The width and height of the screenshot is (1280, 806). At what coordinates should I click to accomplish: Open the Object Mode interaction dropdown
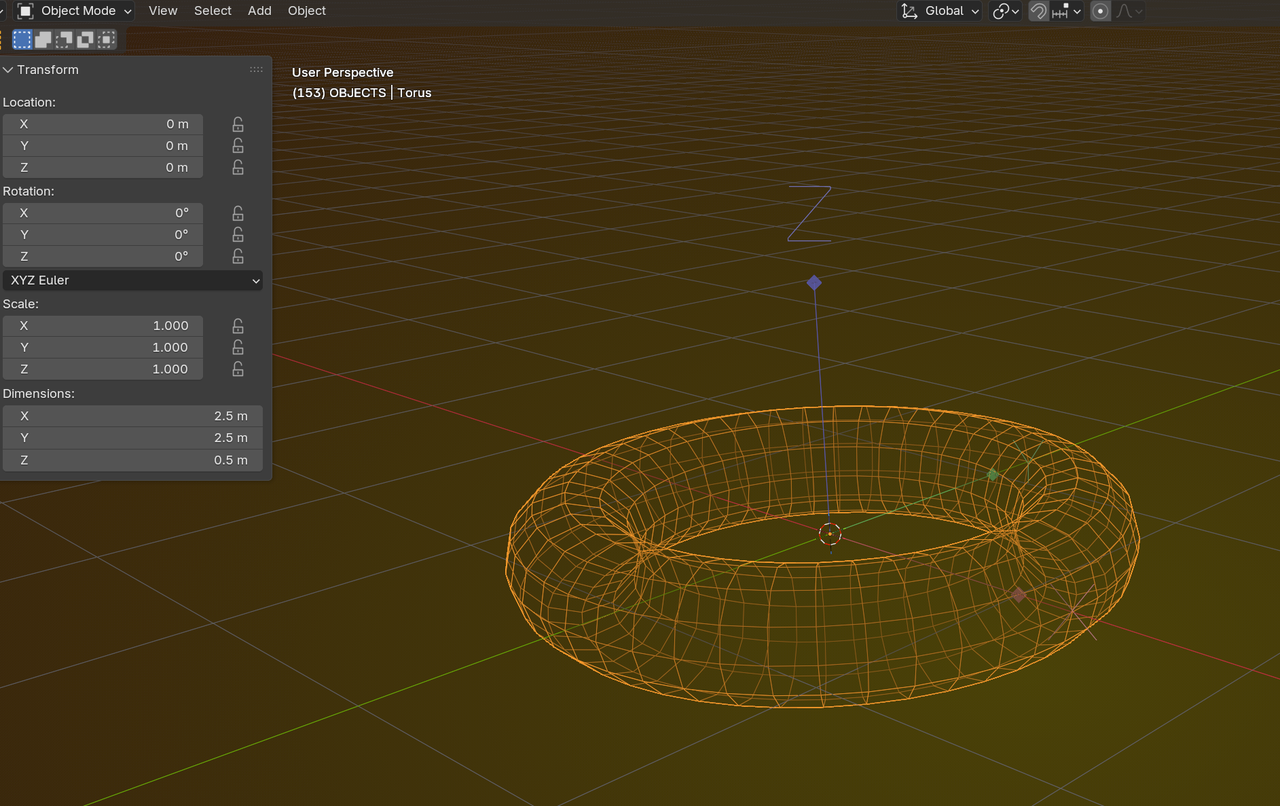click(75, 11)
